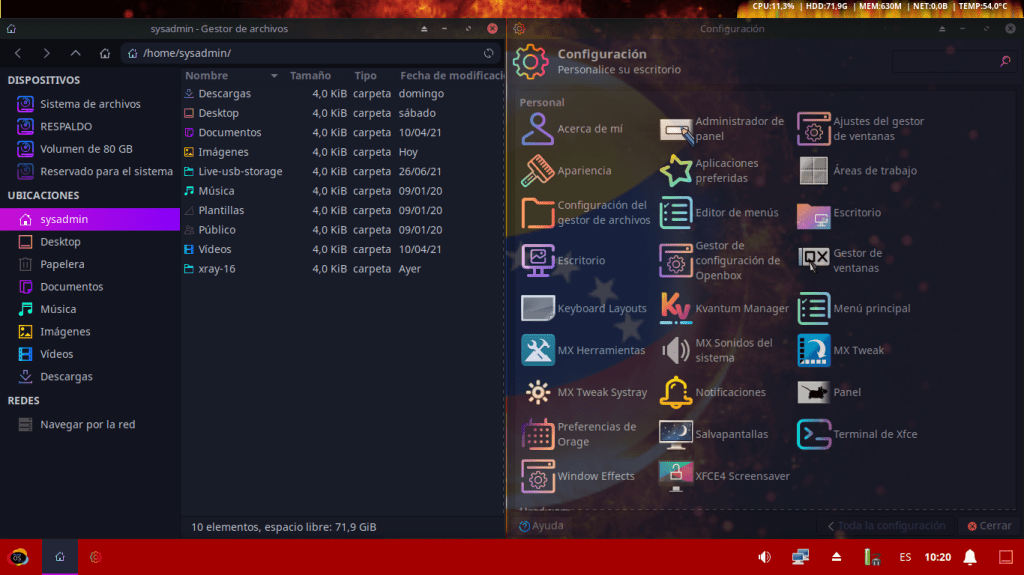This screenshot has height=575, width=1024.
Task: Open Notificaciones bell icon in settings
Action: [676, 392]
